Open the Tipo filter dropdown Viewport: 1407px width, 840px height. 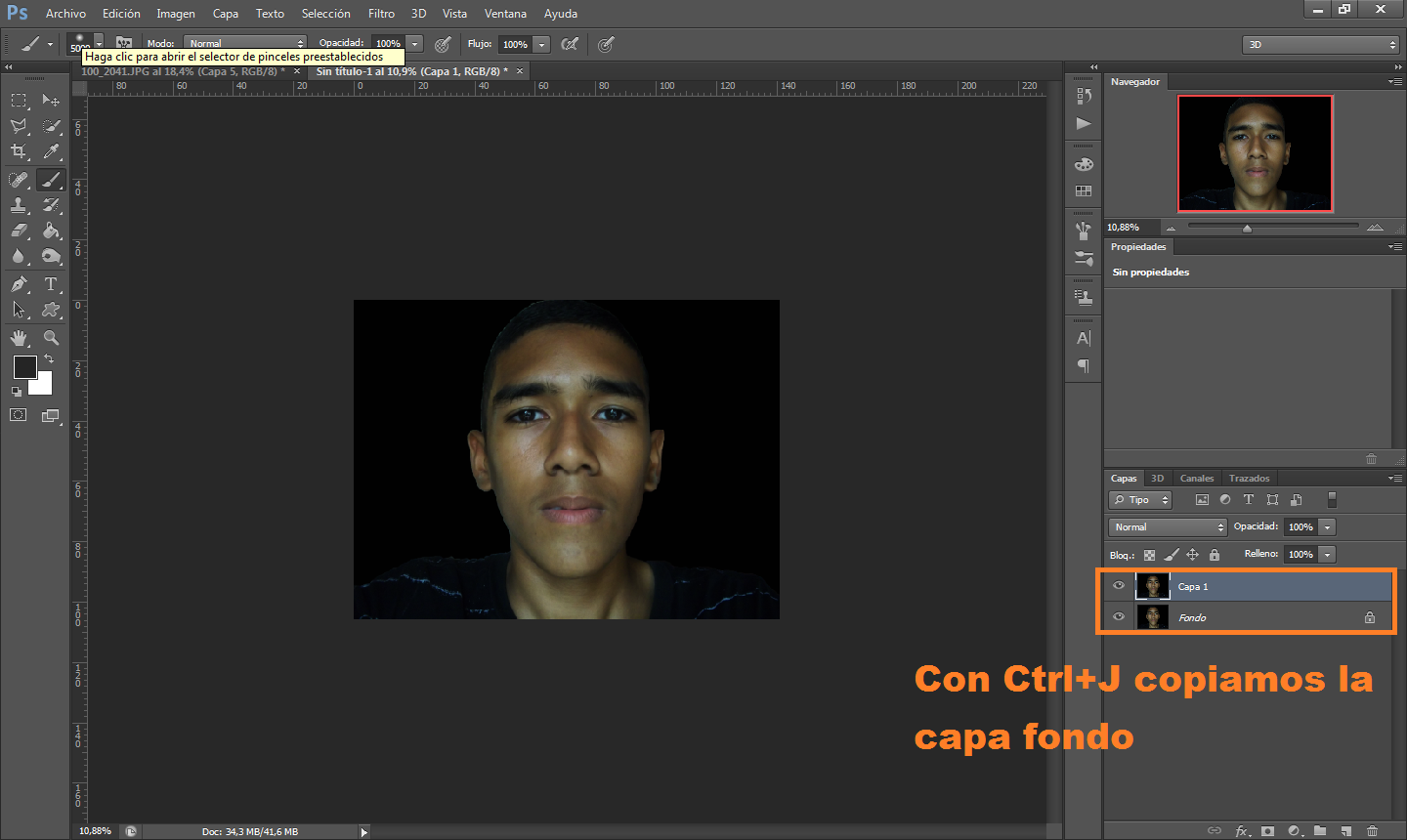(x=1139, y=499)
